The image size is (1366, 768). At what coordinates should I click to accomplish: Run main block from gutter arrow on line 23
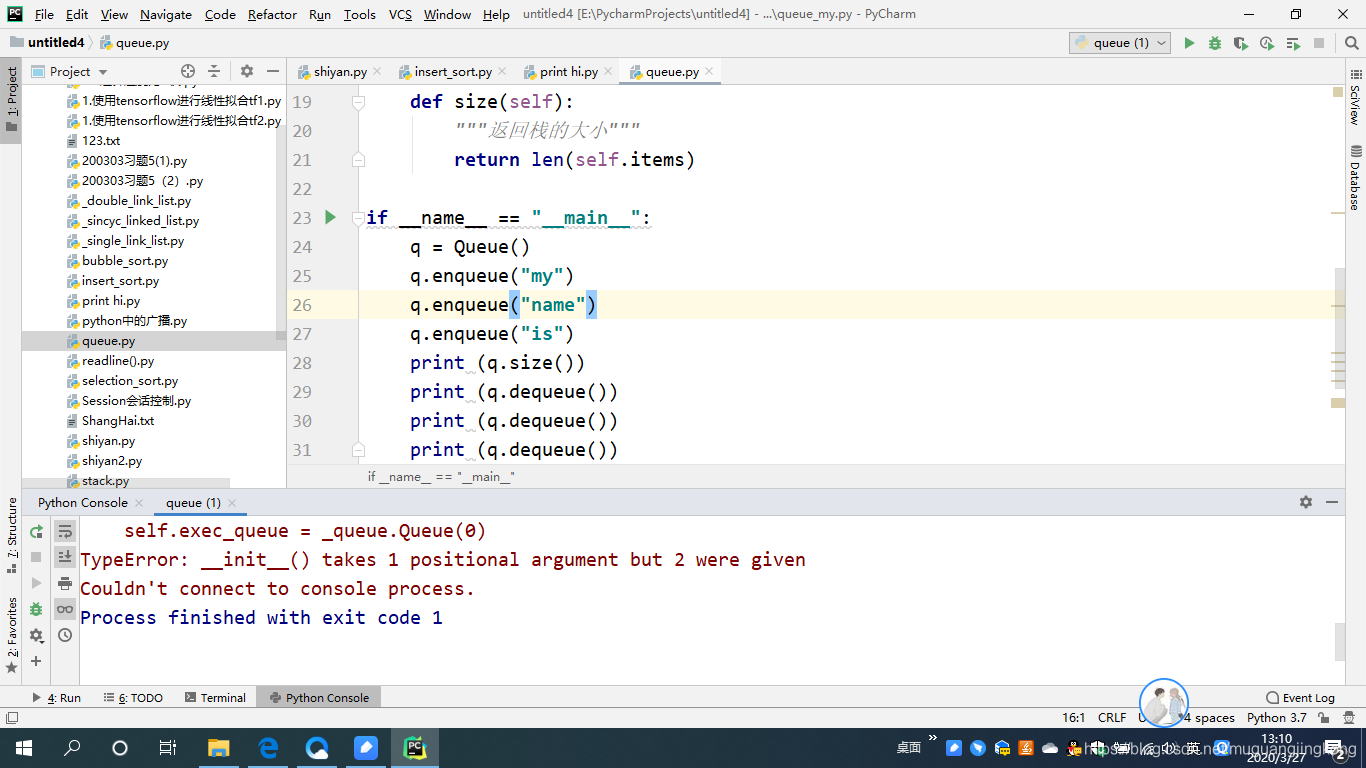coord(330,217)
